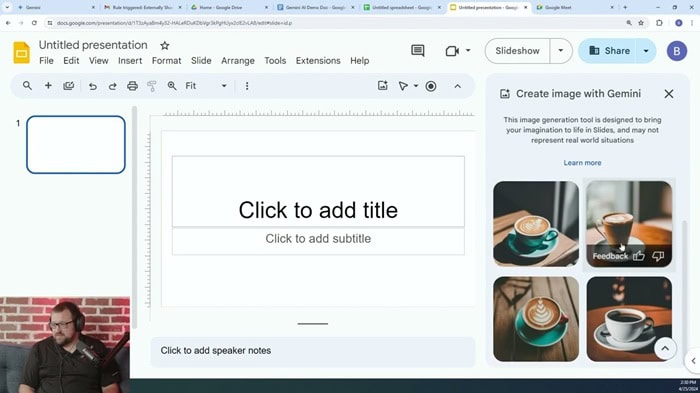
Task: Collapse the side panel with left chevron
Action: (x=693, y=361)
